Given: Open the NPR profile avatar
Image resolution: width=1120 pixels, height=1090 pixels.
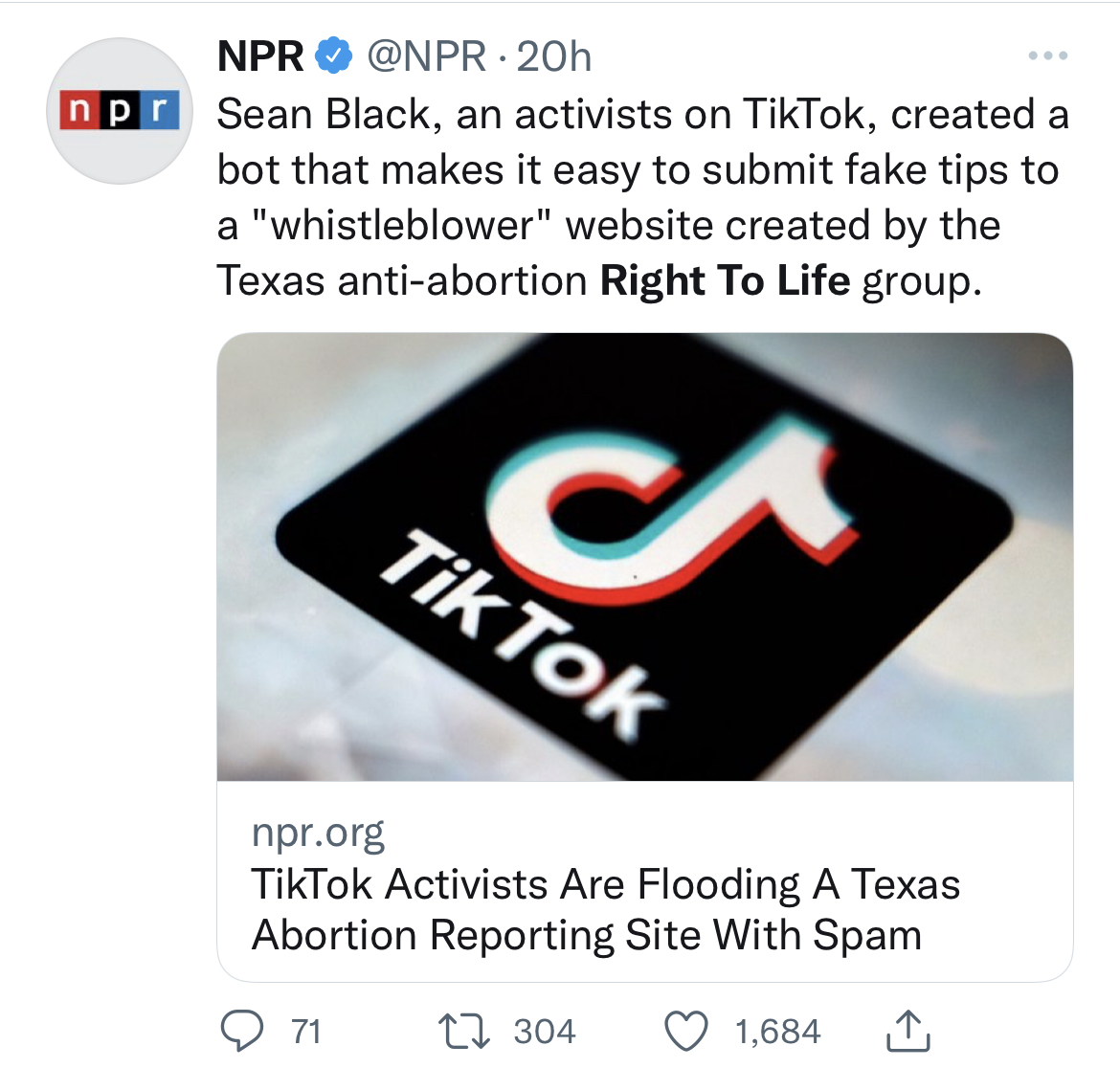Looking at the screenshot, I should click(x=119, y=110).
